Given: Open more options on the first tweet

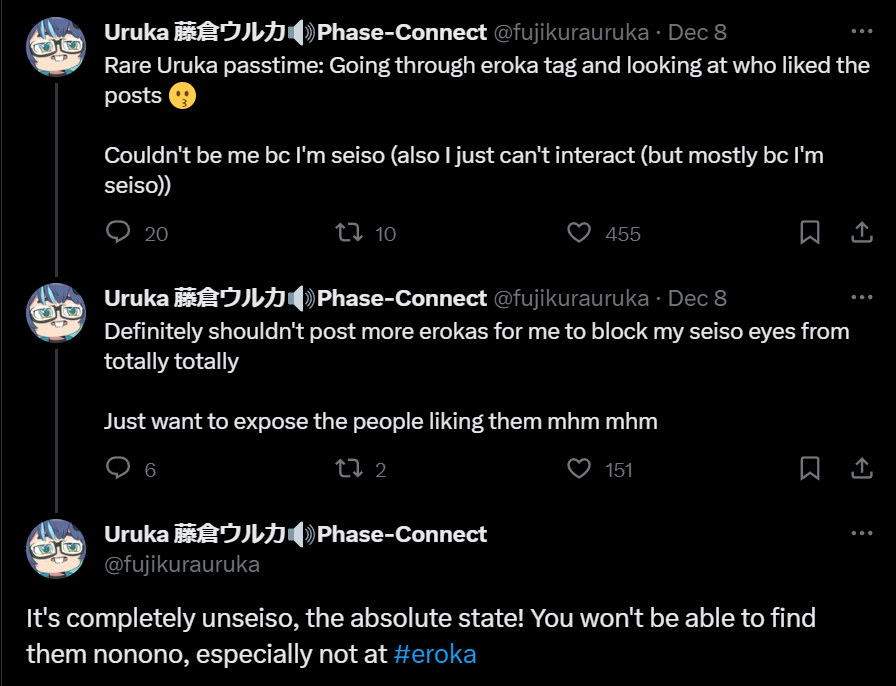Looking at the screenshot, I should (861, 31).
